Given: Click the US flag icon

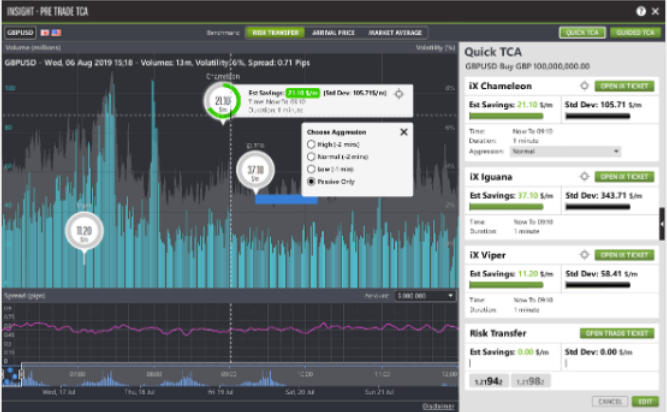Looking at the screenshot, I should coord(56,33).
